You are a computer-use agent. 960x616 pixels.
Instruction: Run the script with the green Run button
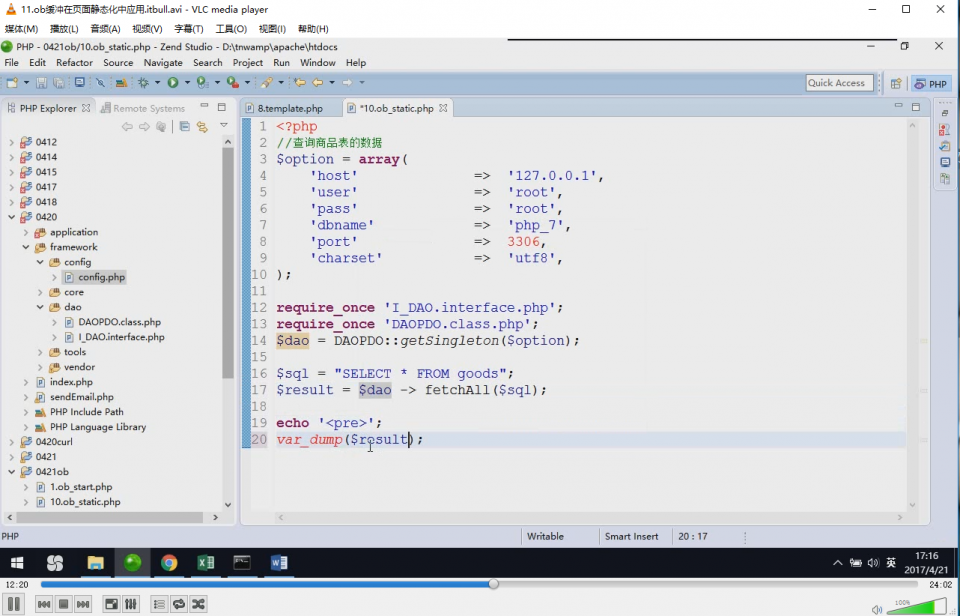pos(173,83)
